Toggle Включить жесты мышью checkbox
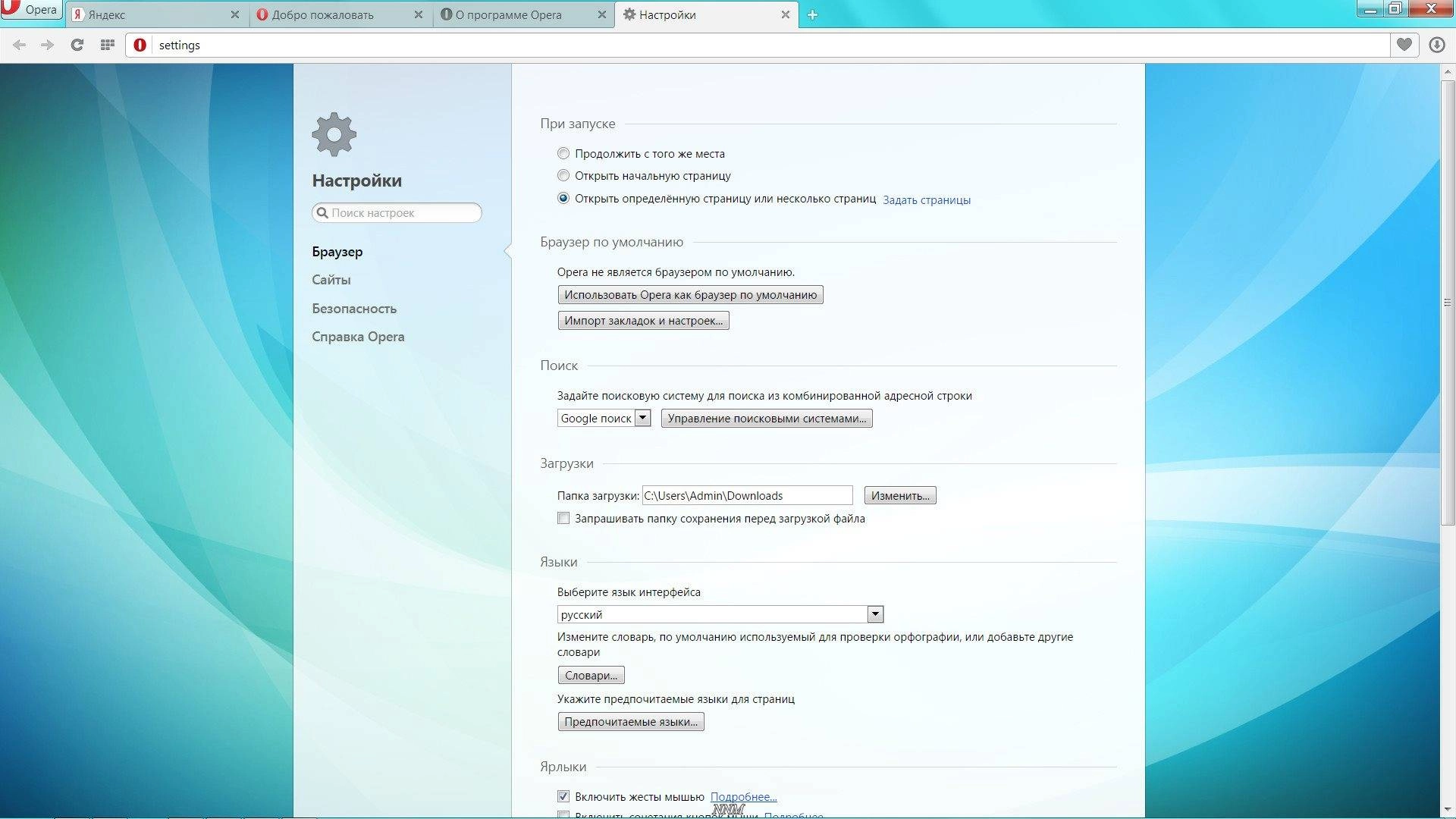Viewport: 1456px width, 819px height. point(563,796)
